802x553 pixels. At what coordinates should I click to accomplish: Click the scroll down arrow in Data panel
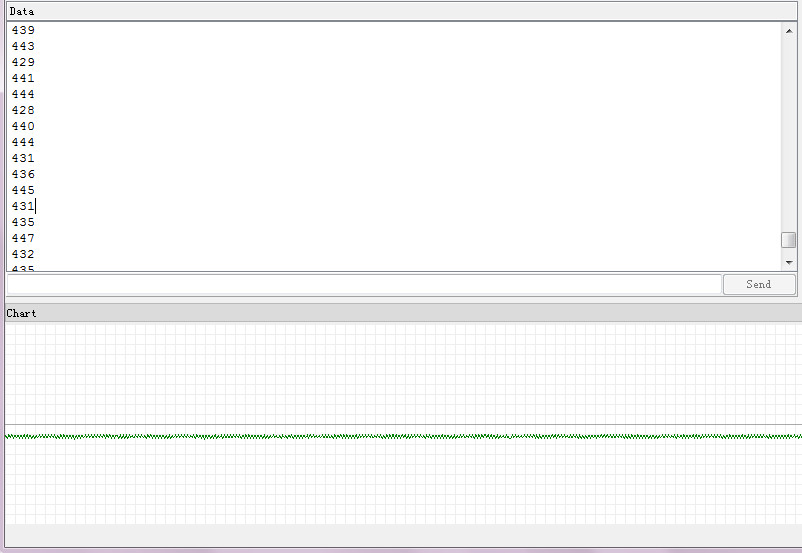click(789, 262)
